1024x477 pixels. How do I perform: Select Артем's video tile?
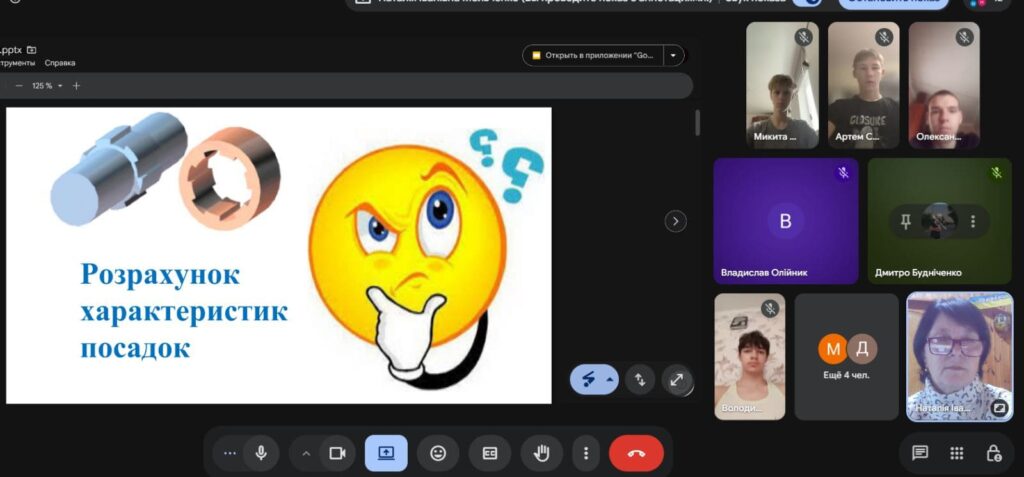863,85
